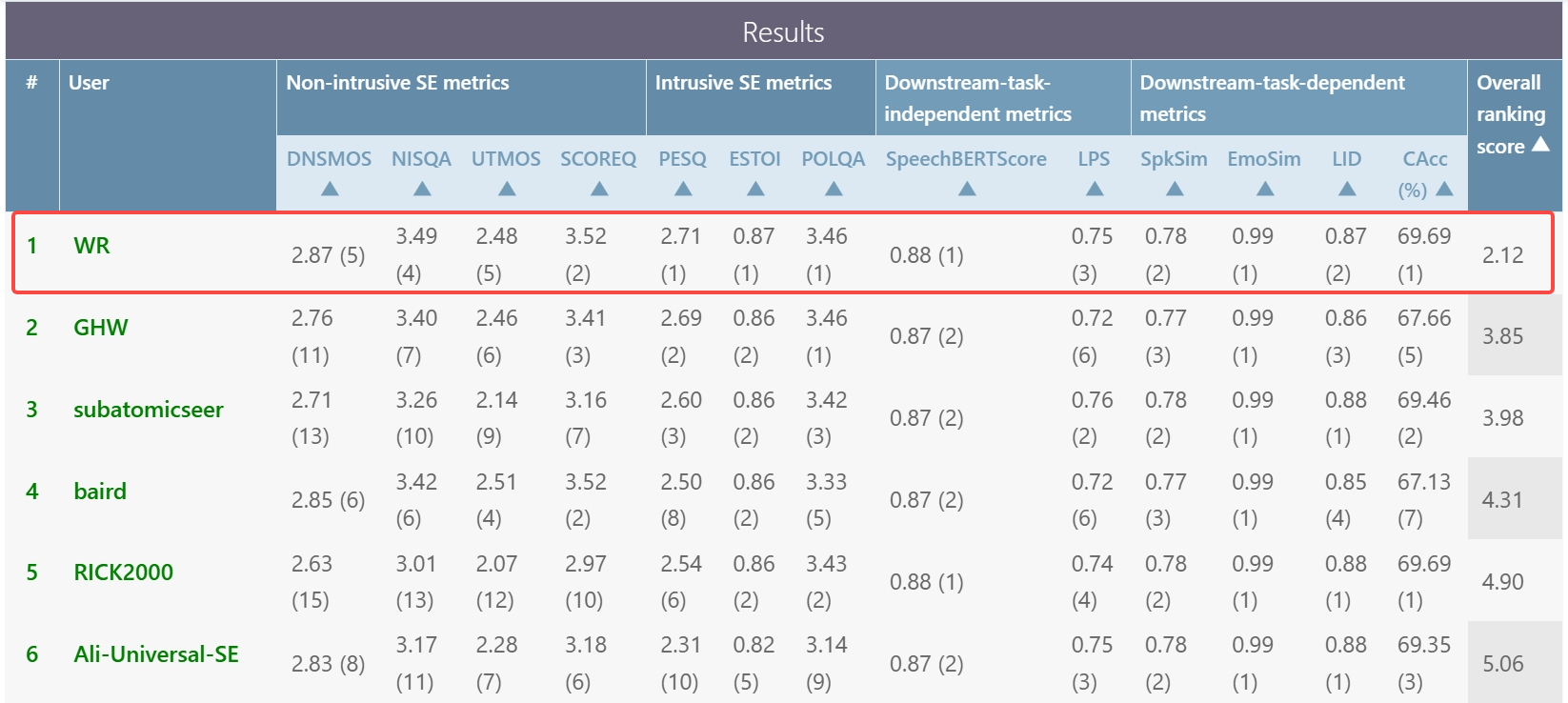
Task: Sort by SpkSim triangle icon
Action: tap(1175, 189)
